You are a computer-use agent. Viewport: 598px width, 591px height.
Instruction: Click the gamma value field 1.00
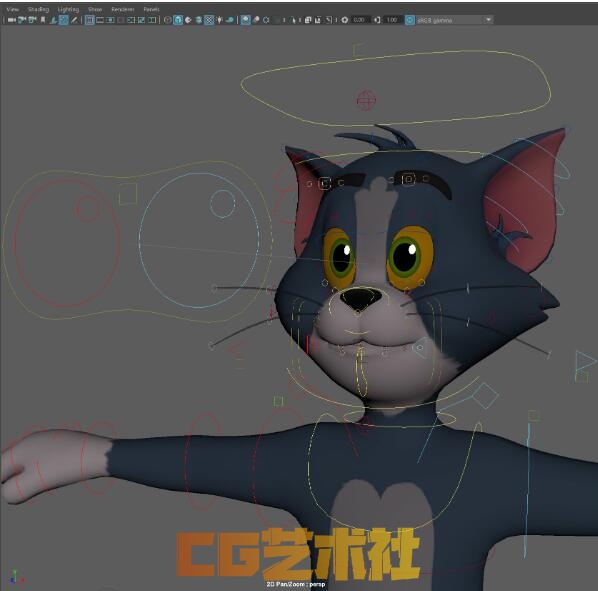[x=392, y=20]
